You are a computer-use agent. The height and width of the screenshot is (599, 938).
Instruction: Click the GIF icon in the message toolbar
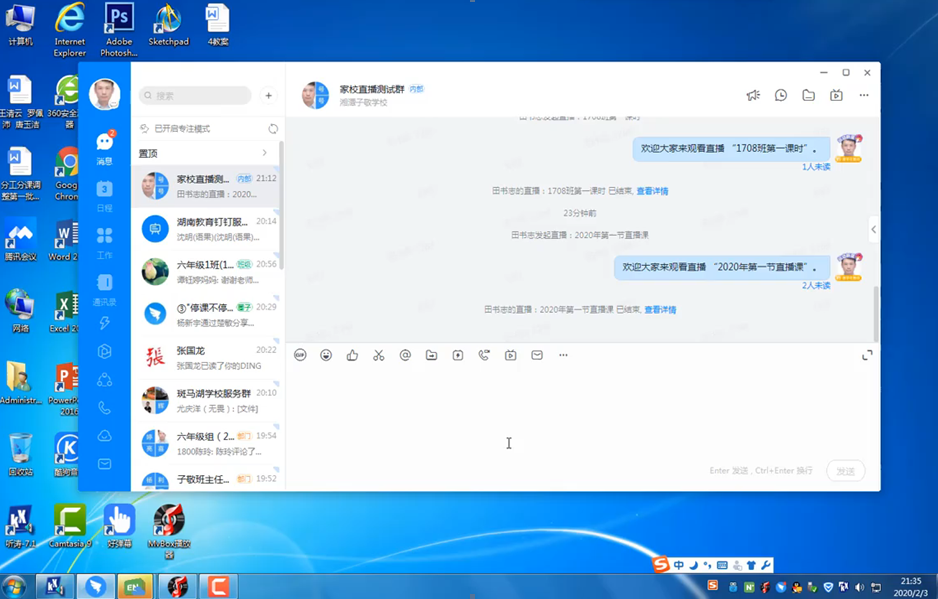coord(300,355)
